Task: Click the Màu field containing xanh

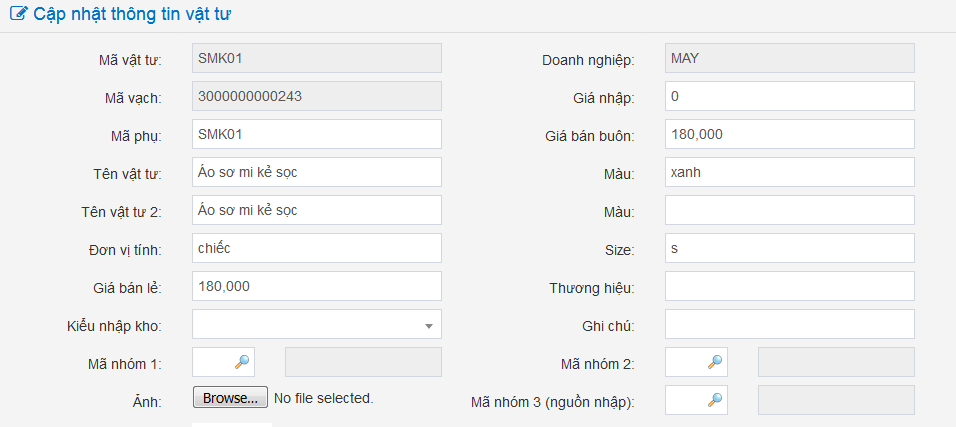Action: 789,172
